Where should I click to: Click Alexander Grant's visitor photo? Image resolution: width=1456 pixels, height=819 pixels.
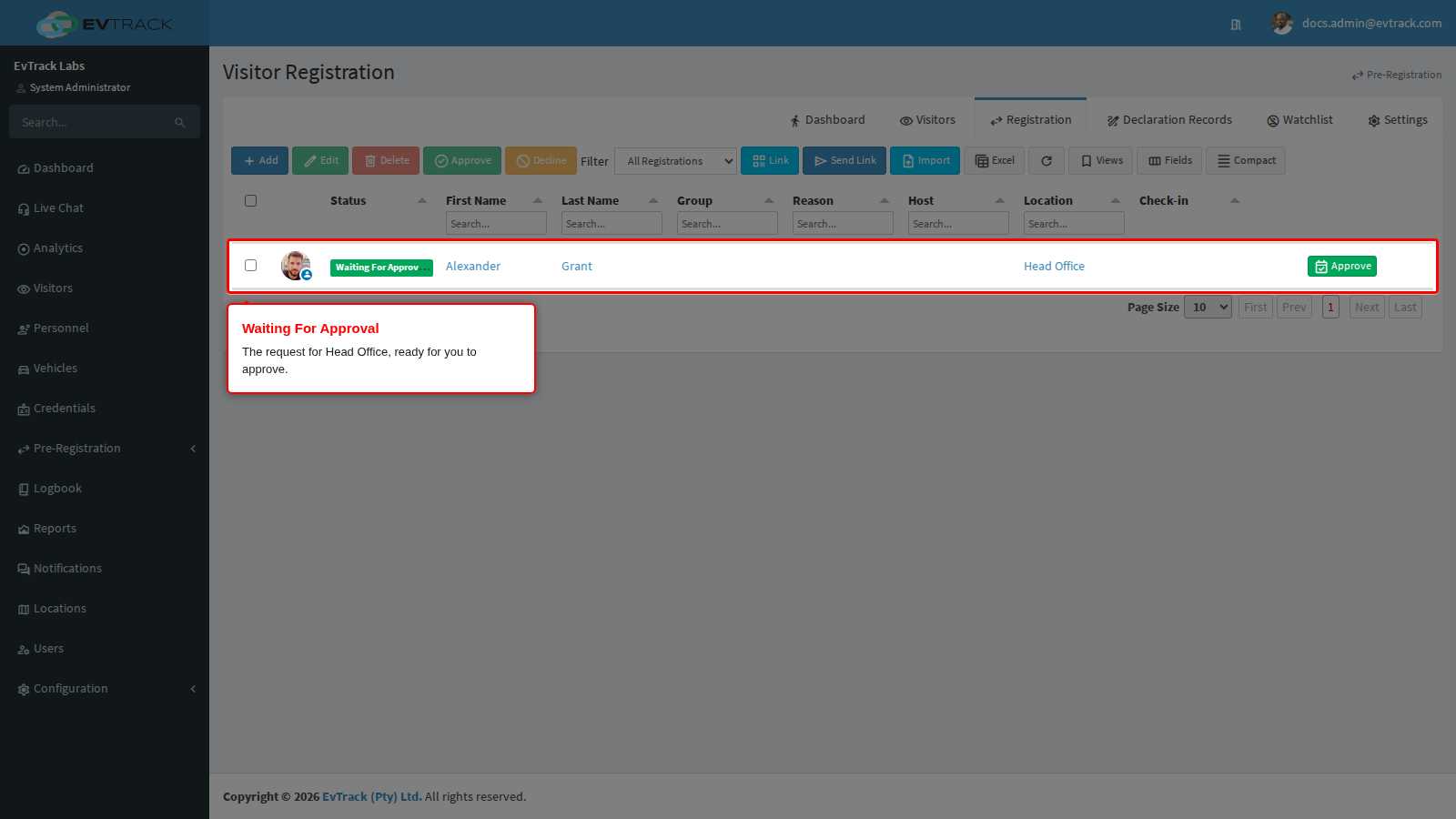pyautogui.click(x=296, y=266)
